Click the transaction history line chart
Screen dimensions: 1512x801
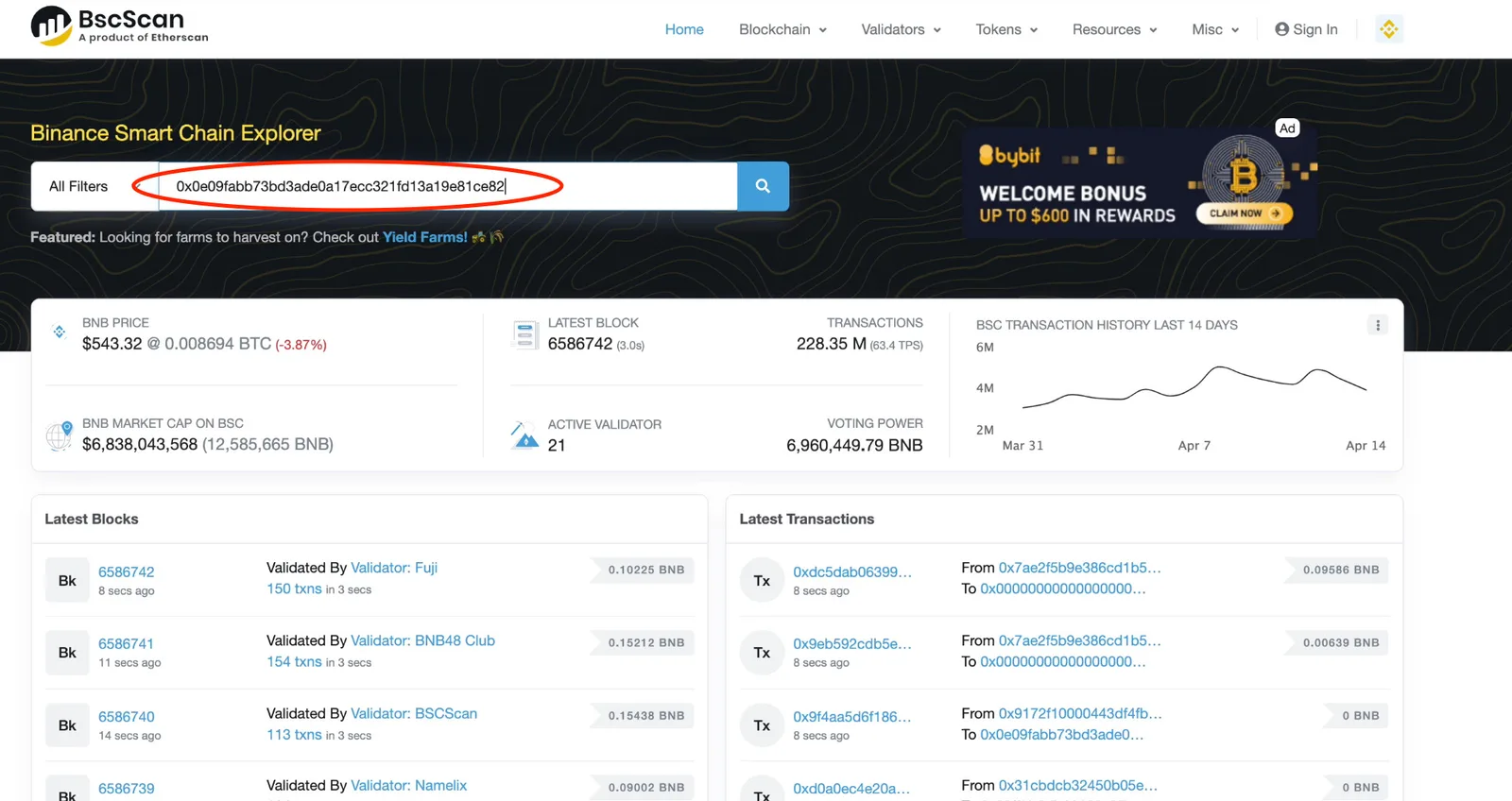(1194, 387)
